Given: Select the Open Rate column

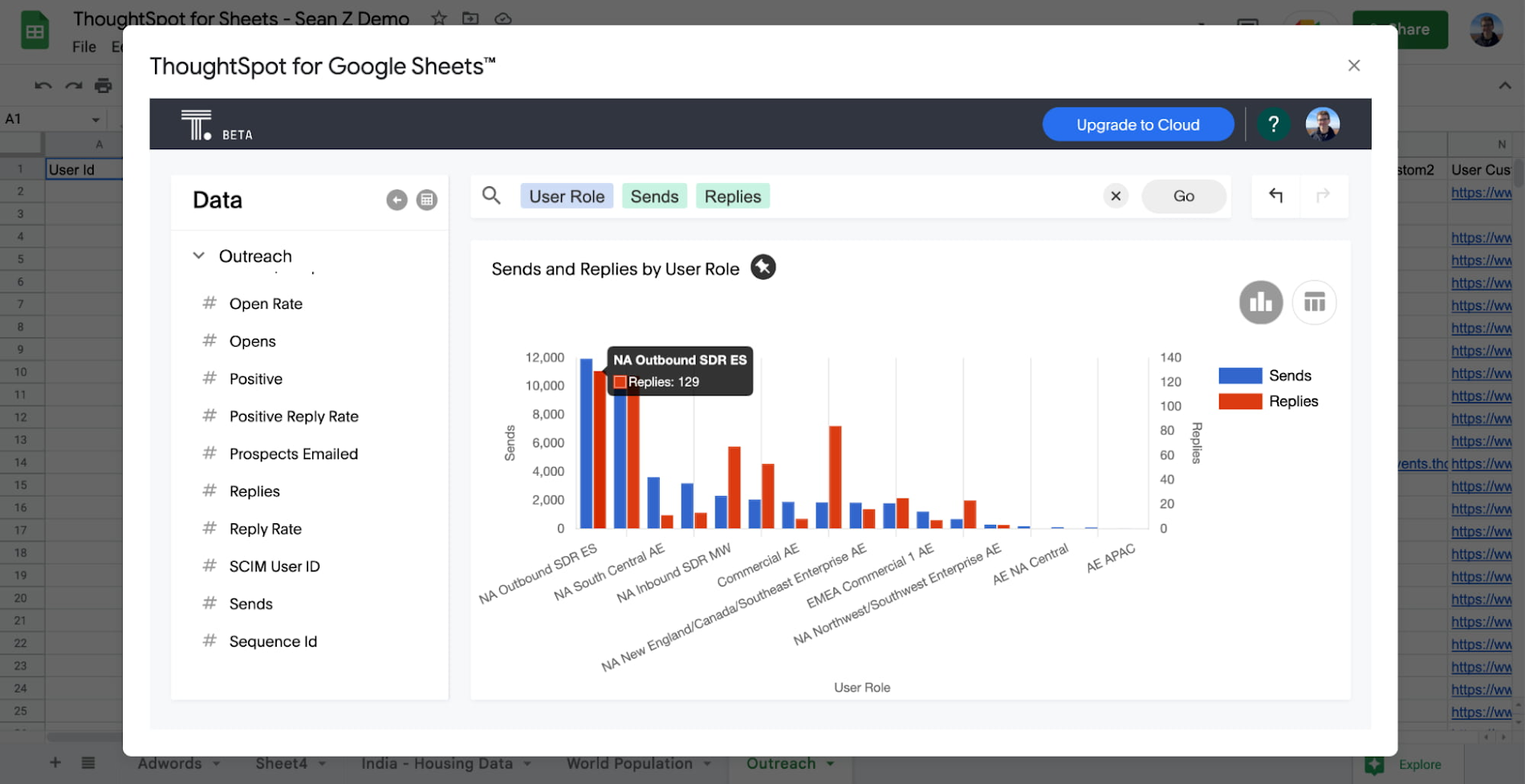Looking at the screenshot, I should click(266, 303).
